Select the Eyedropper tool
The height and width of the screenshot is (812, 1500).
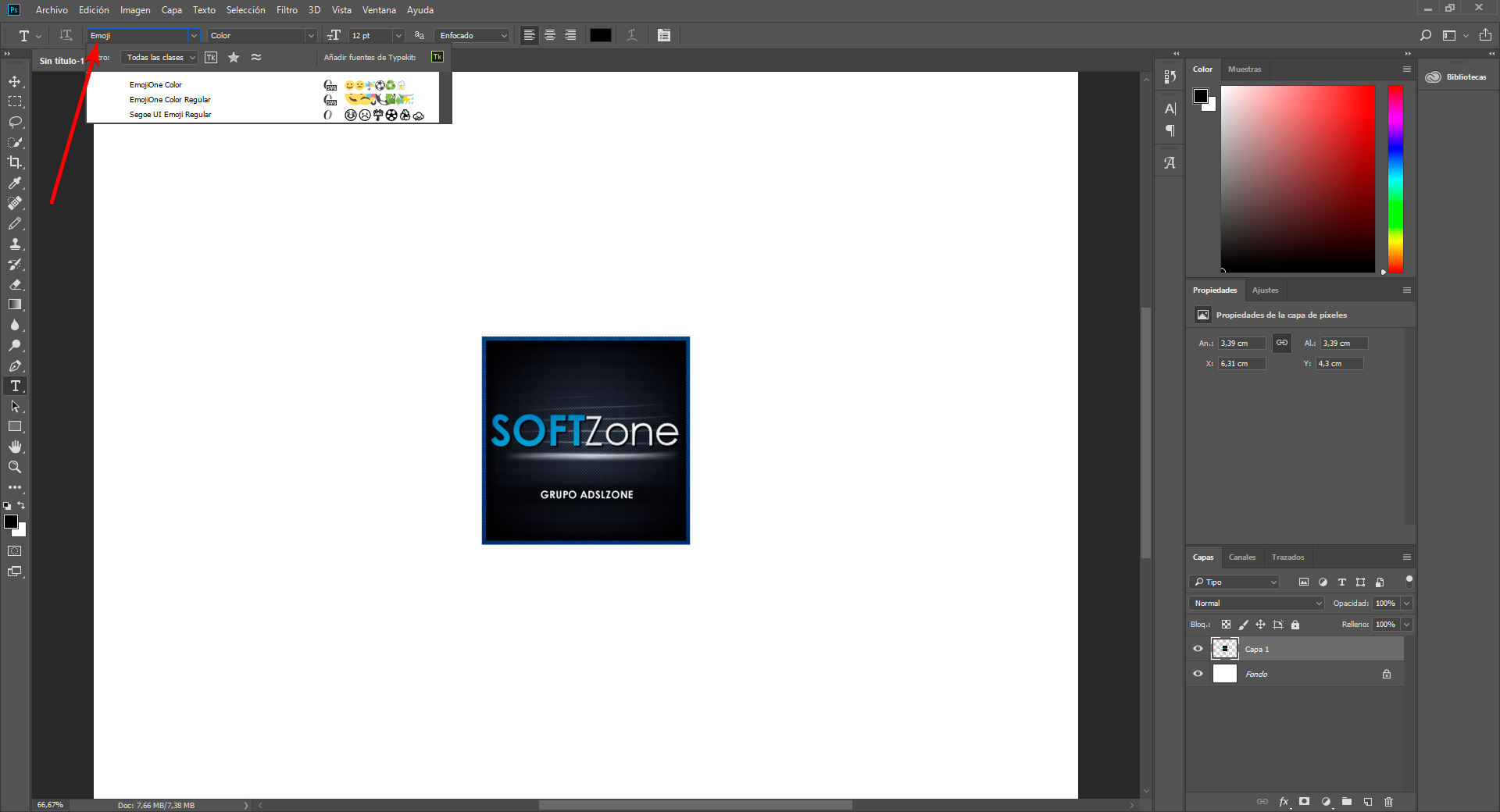15,183
